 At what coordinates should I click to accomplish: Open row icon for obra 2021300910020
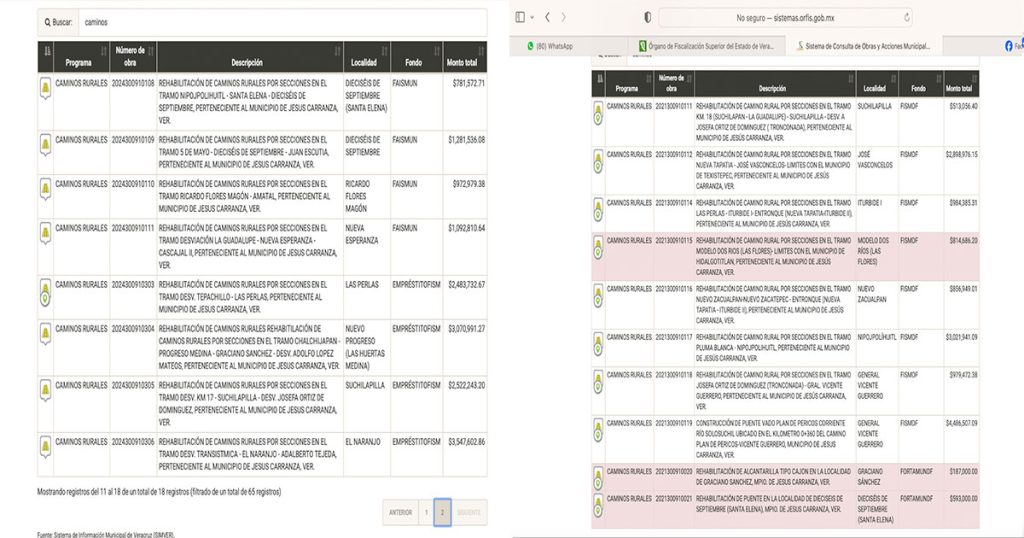coord(598,479)
